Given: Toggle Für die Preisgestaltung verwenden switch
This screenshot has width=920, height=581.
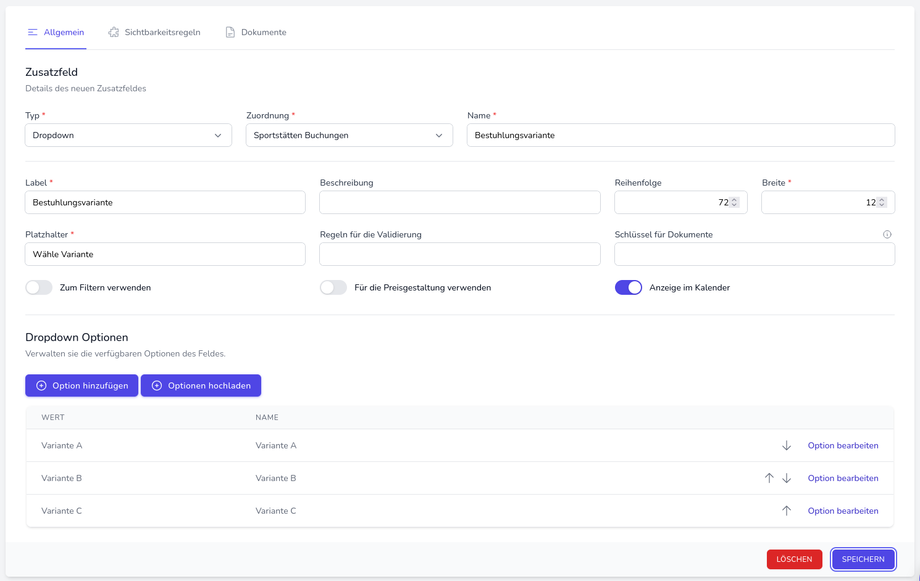Looking at the screenshot, I should click(334, 288).
